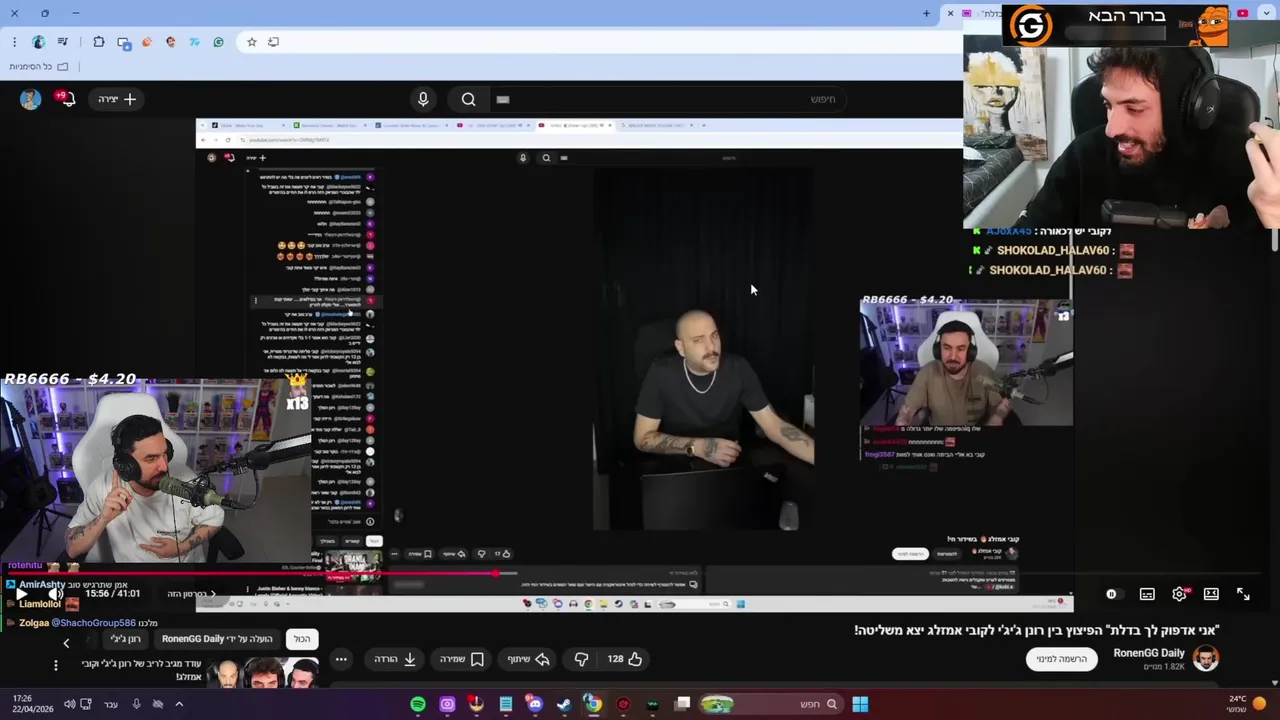Open Spotify from the taskbar
The image size is (1280, 720).
point(418,704)
